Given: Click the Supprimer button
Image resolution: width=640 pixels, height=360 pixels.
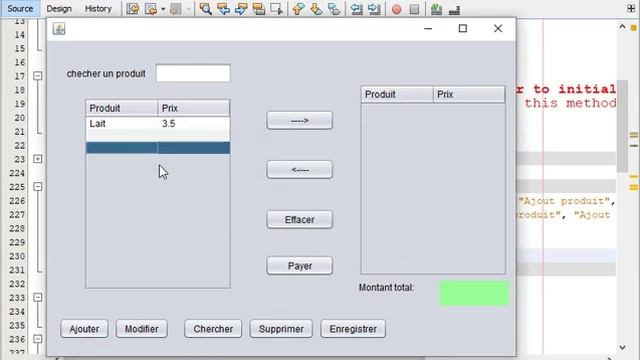Looking at the screenshot, I should tap(281, 329).
